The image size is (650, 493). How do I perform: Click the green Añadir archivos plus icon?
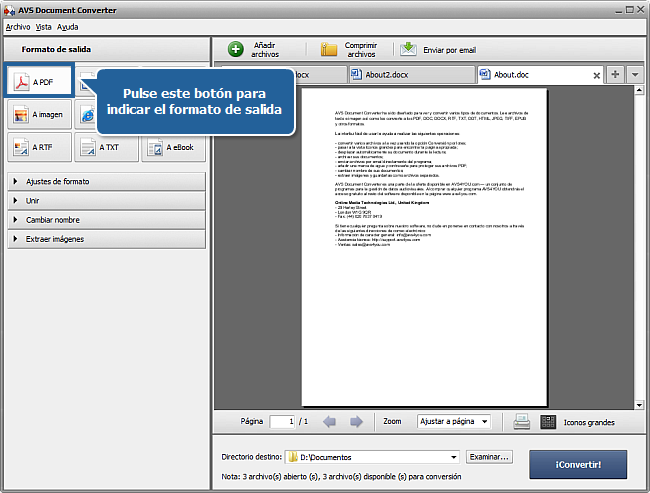pyautogui.click(x=235, y=49)
